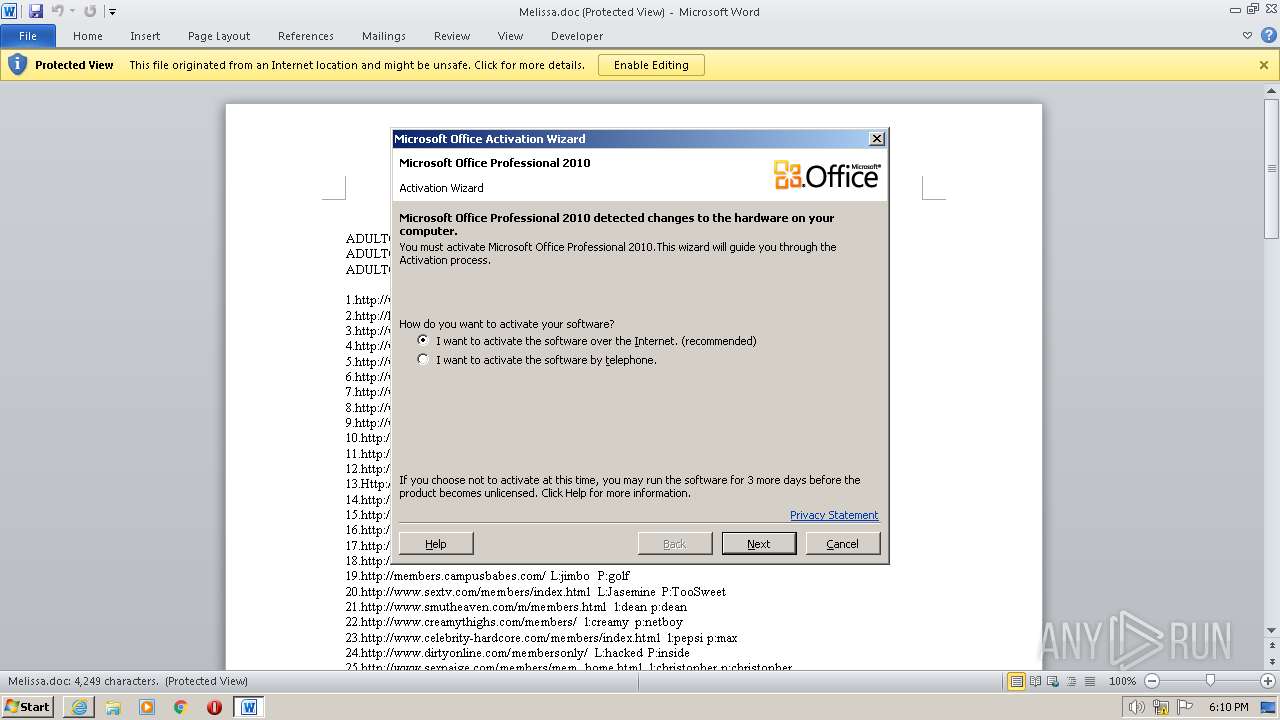Click the Redo/Repeat icon in the title bar
The height and width of the screenshot is (720, 1280).
point(90,11)
